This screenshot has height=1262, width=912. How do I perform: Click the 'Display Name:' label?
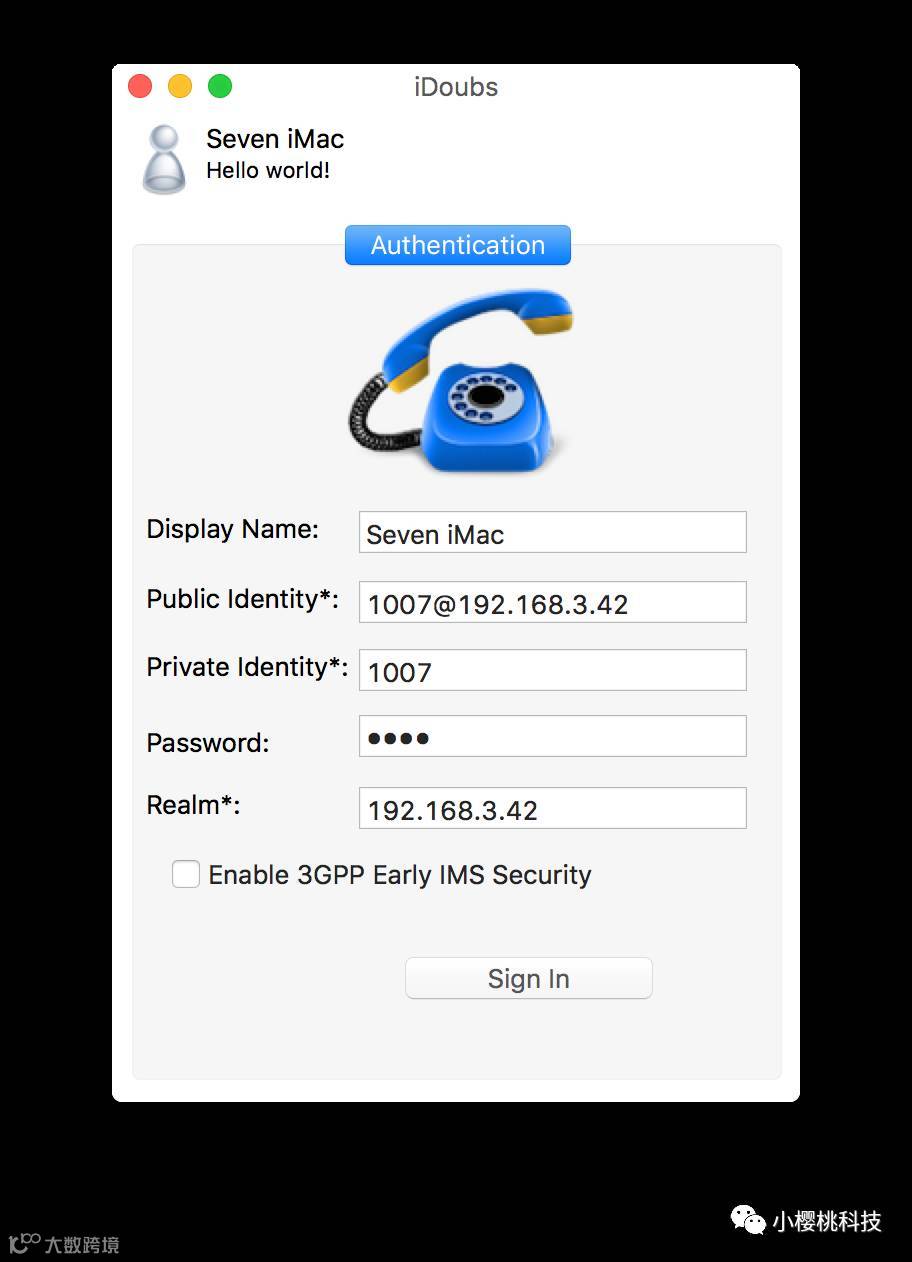pos(233,529)
